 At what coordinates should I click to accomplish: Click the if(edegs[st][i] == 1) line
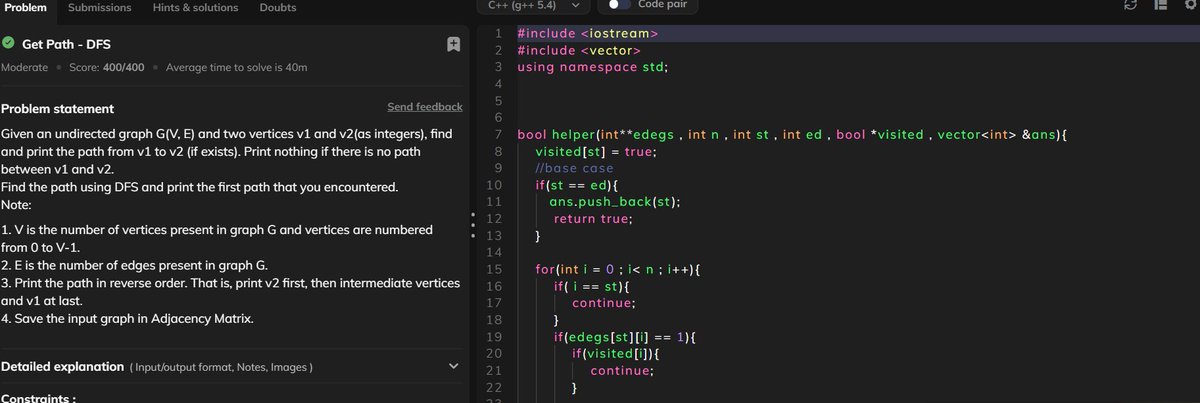623,337
